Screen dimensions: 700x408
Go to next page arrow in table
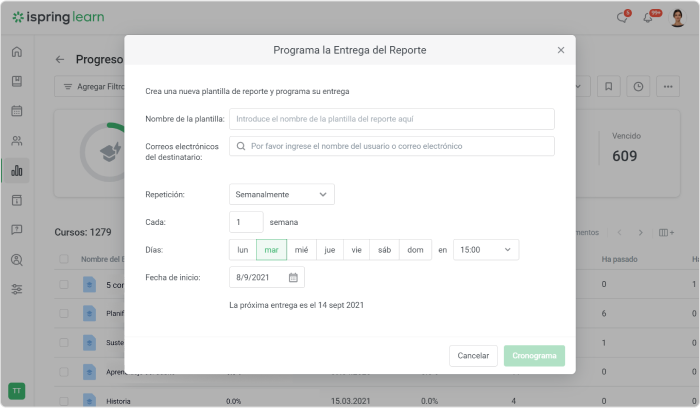tap(641, 233)
